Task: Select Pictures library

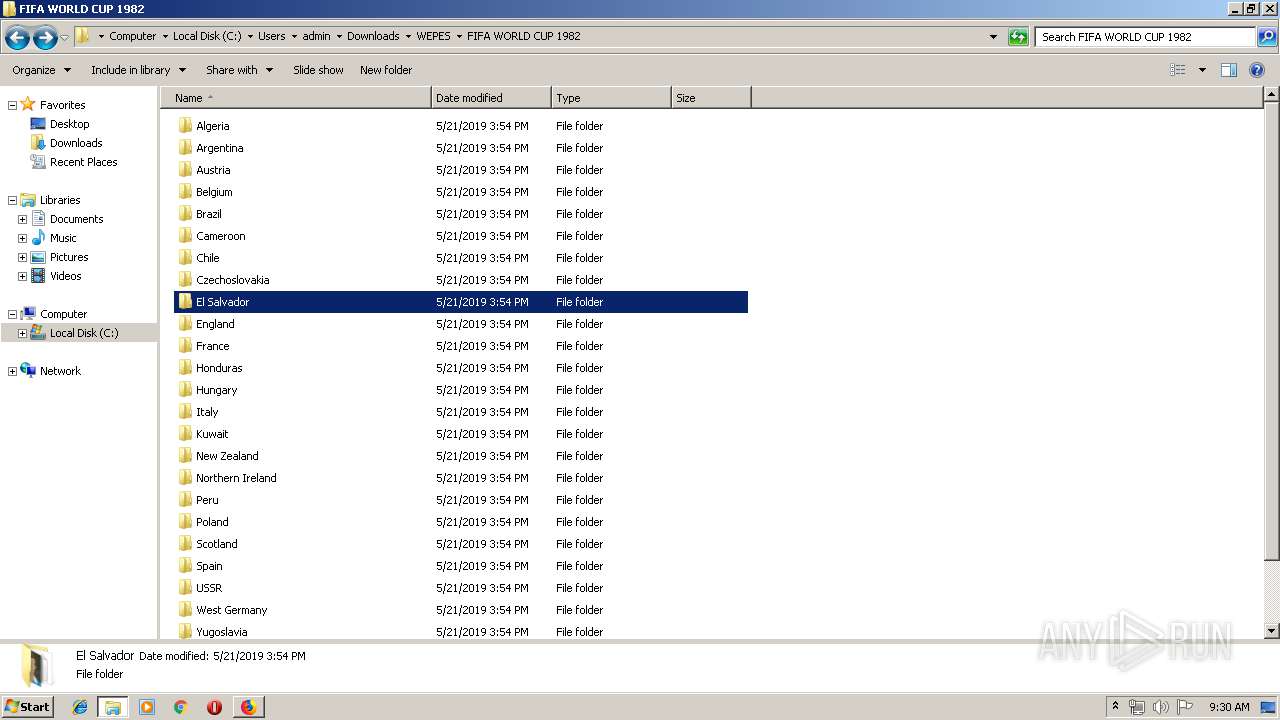Action: point(69,257)
